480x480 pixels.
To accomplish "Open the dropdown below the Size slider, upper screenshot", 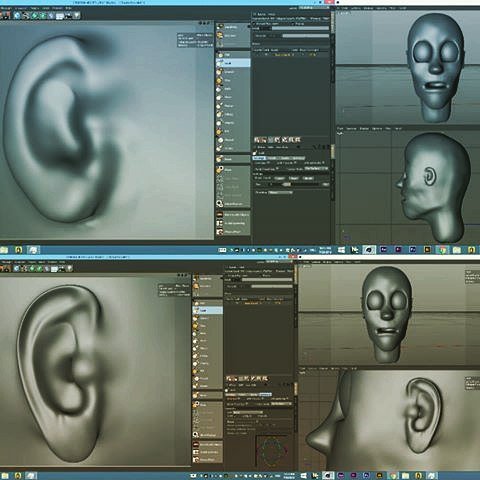I will [x=280, y=192].
